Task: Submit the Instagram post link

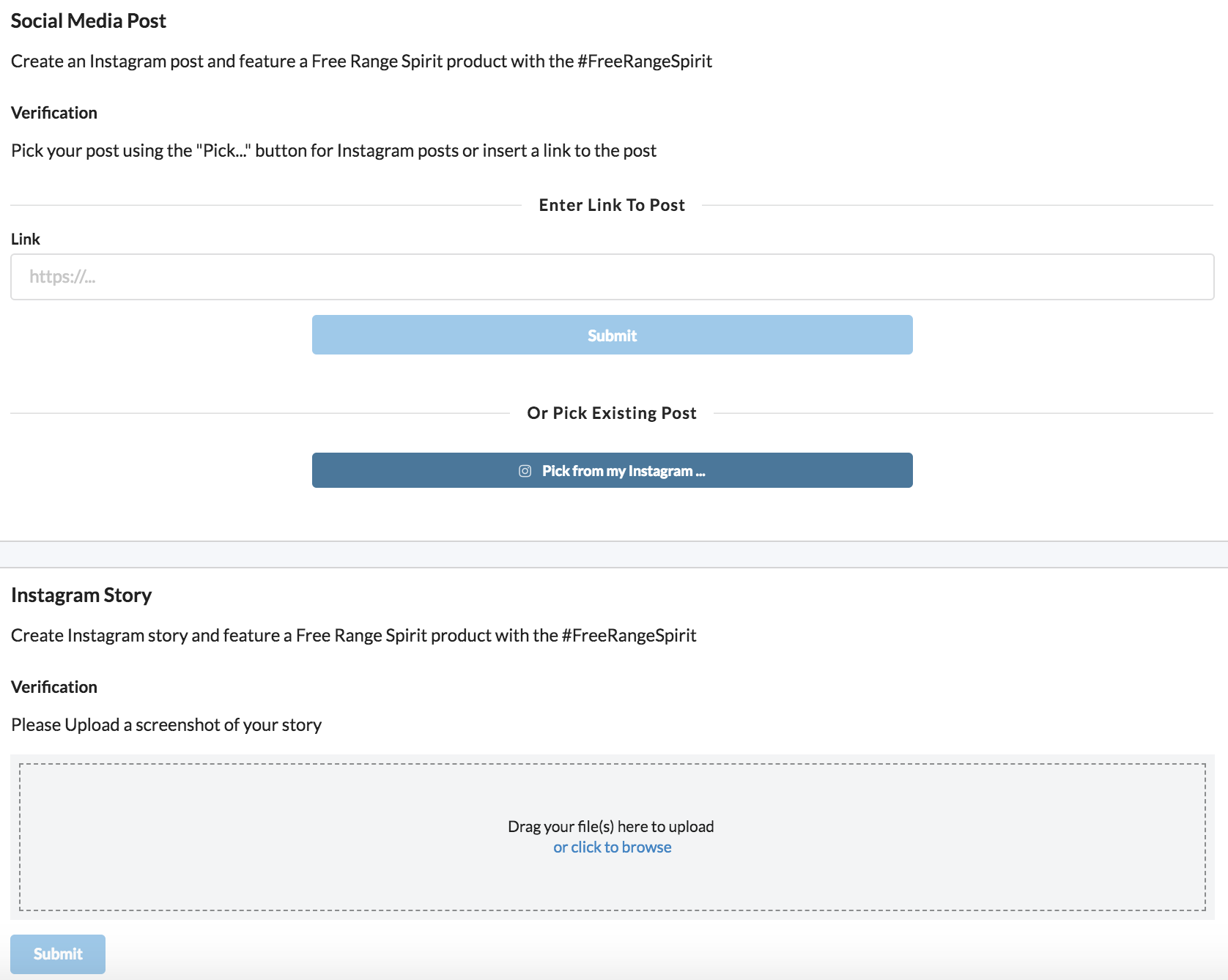Action: pos(613,335)
